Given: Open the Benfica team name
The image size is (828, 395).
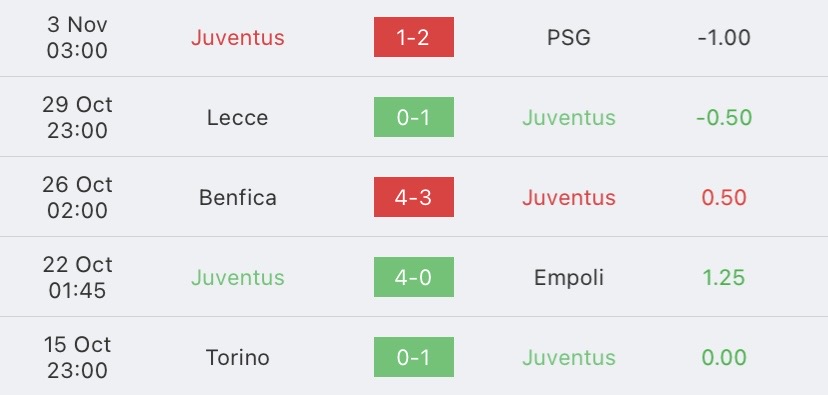Looking at the screenshot, I should coord(238,198).
